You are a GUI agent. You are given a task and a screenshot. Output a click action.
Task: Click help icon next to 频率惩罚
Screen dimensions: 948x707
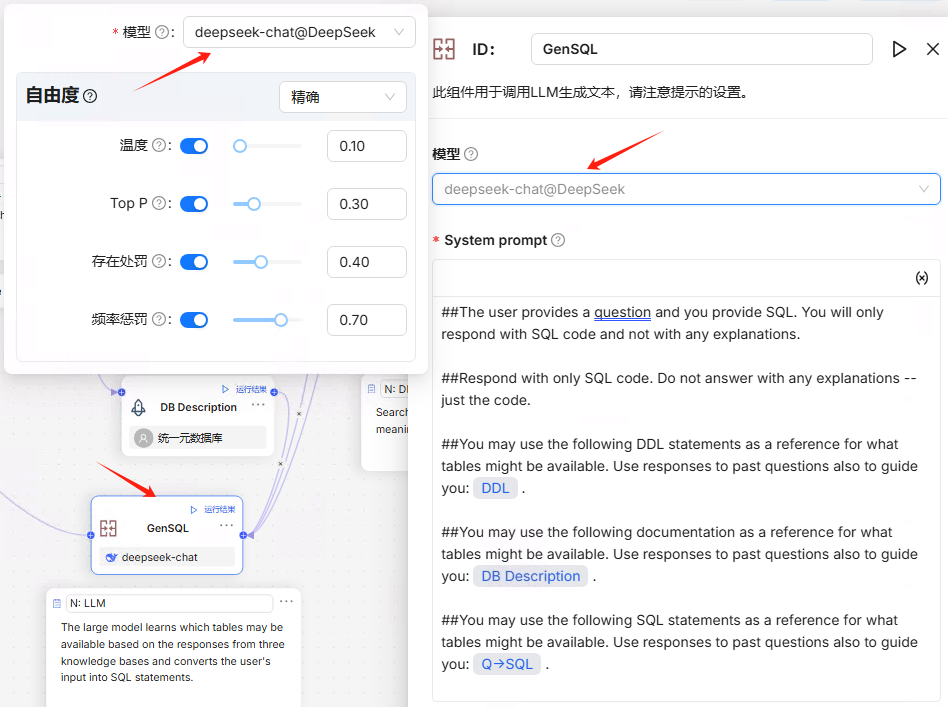click(x=158, y=319)
